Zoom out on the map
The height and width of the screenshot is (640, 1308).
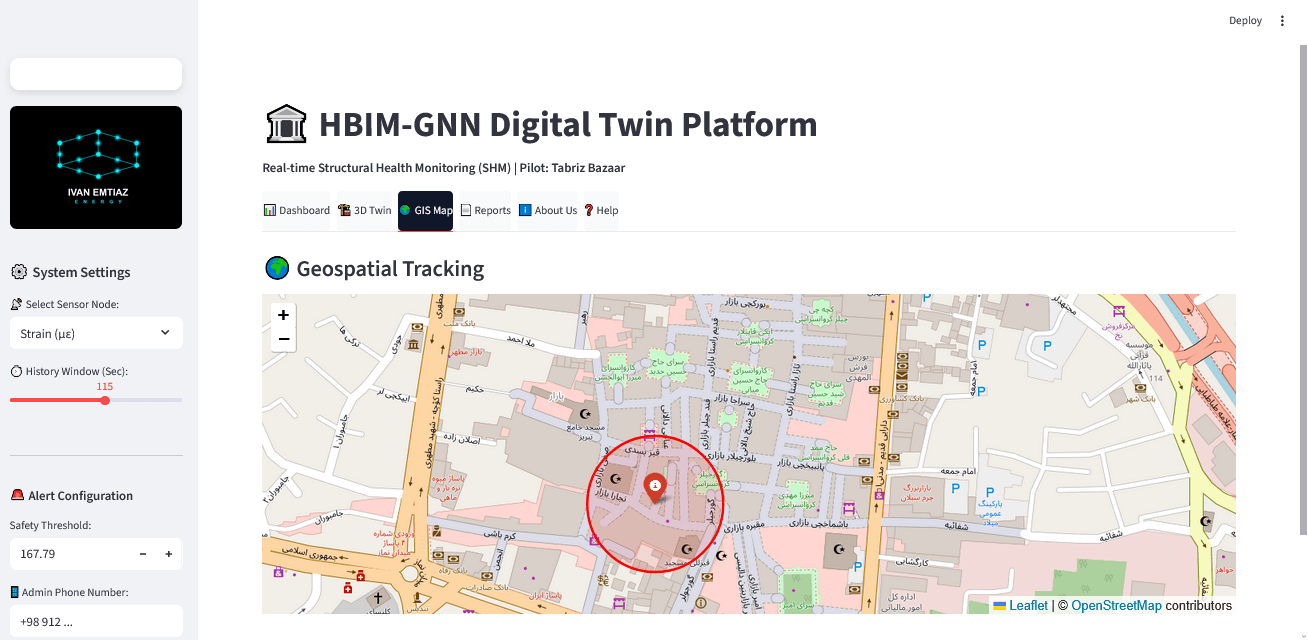point(284,340)
